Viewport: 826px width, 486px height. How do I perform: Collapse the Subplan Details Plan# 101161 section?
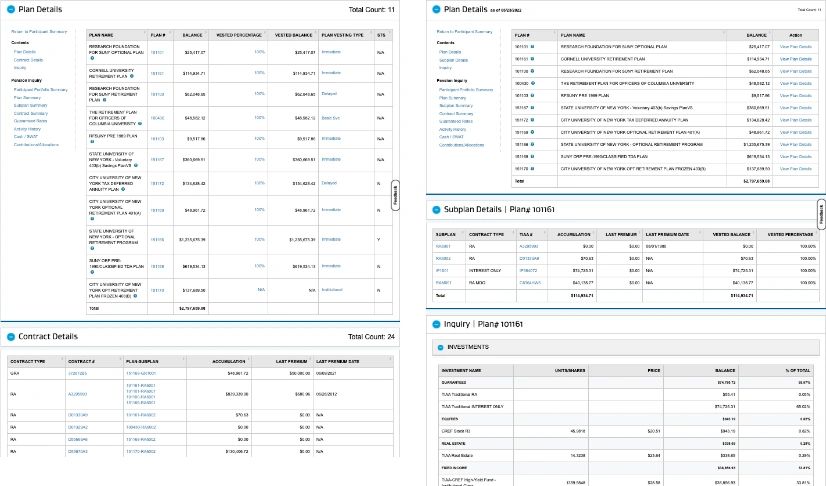point(436,212)
